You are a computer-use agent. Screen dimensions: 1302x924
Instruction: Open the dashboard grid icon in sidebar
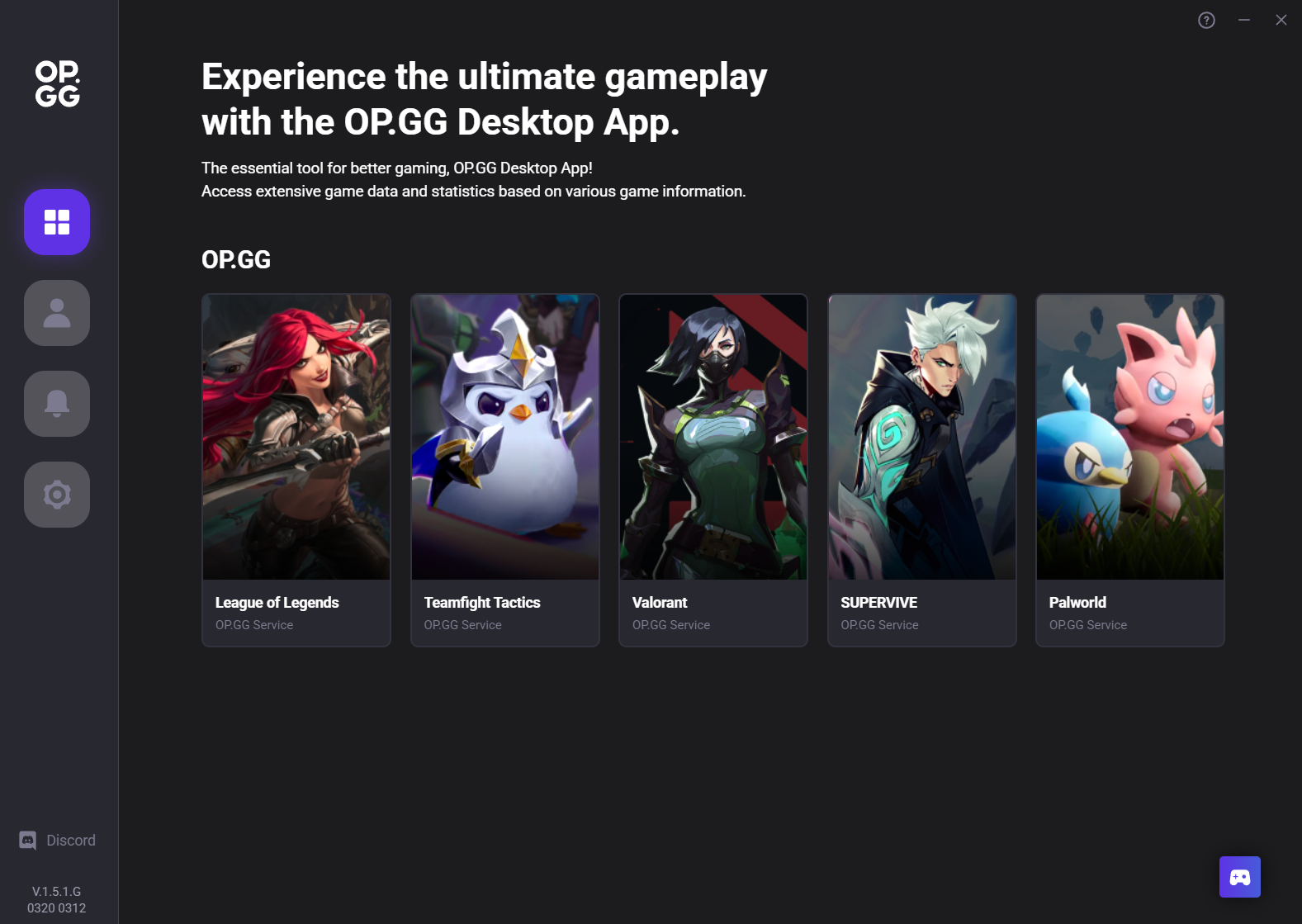(x=57, y=222)
